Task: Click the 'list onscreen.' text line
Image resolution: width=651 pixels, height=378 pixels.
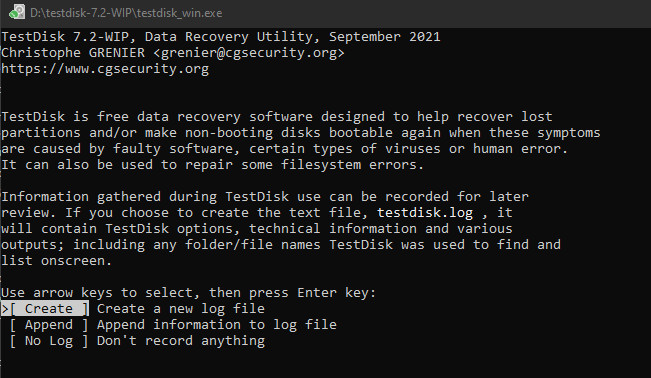Action: [56, 261]
